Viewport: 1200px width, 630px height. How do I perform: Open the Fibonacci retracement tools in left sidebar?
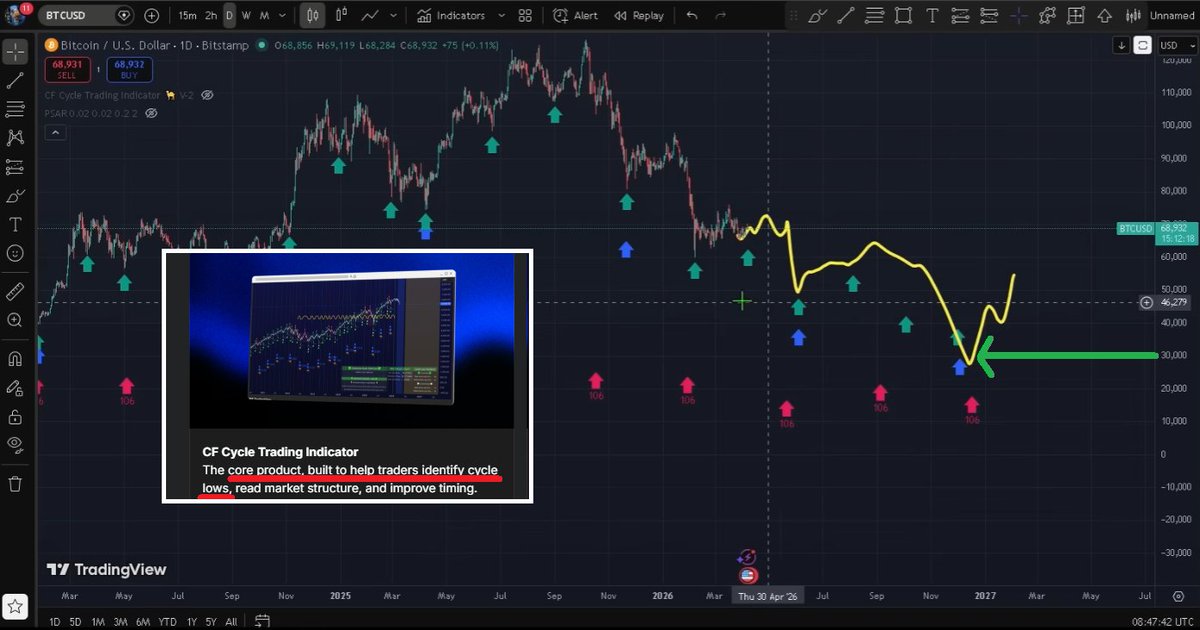tap(15, 109)
